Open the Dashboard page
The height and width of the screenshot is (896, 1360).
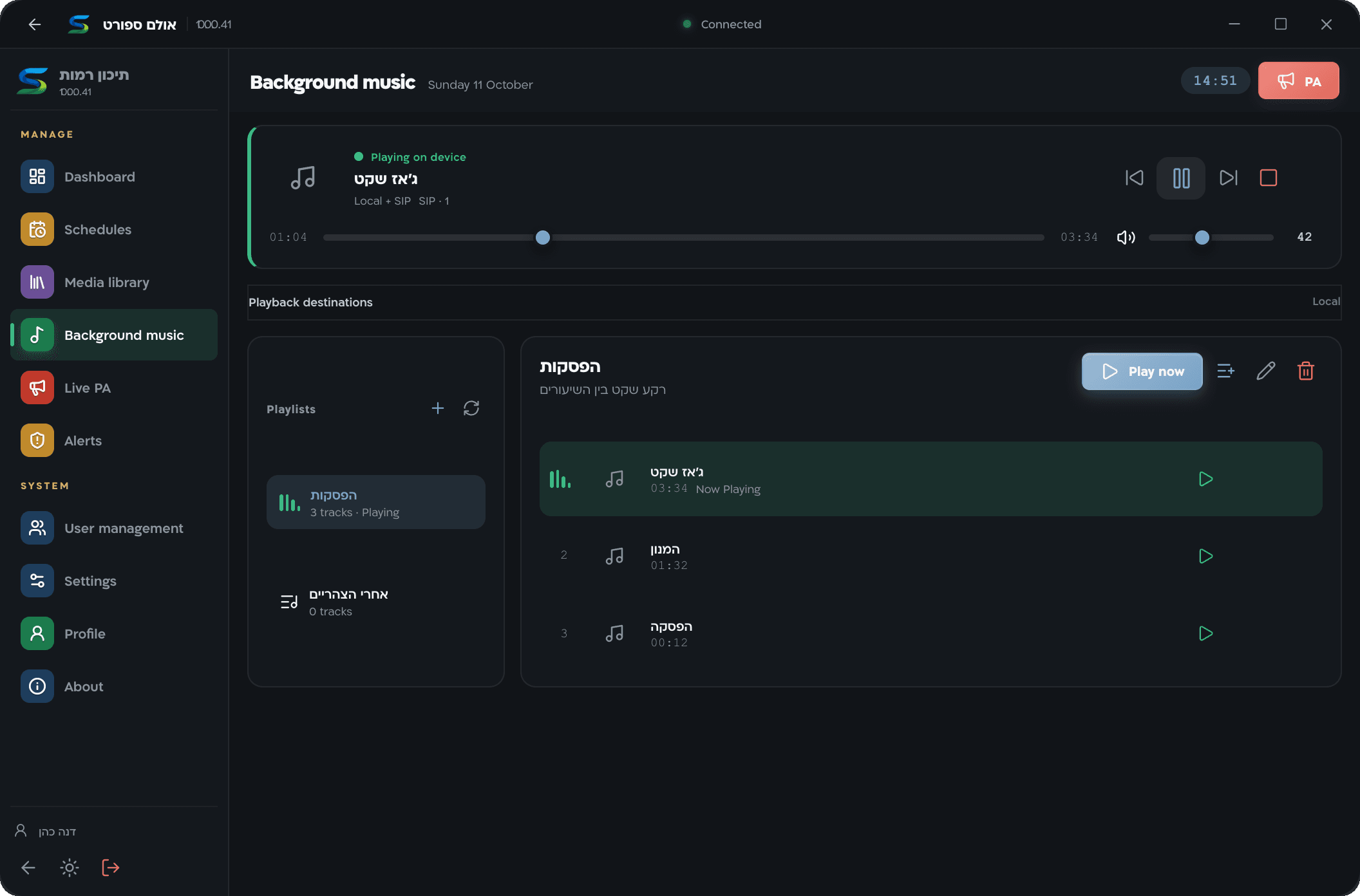[114, 176]
